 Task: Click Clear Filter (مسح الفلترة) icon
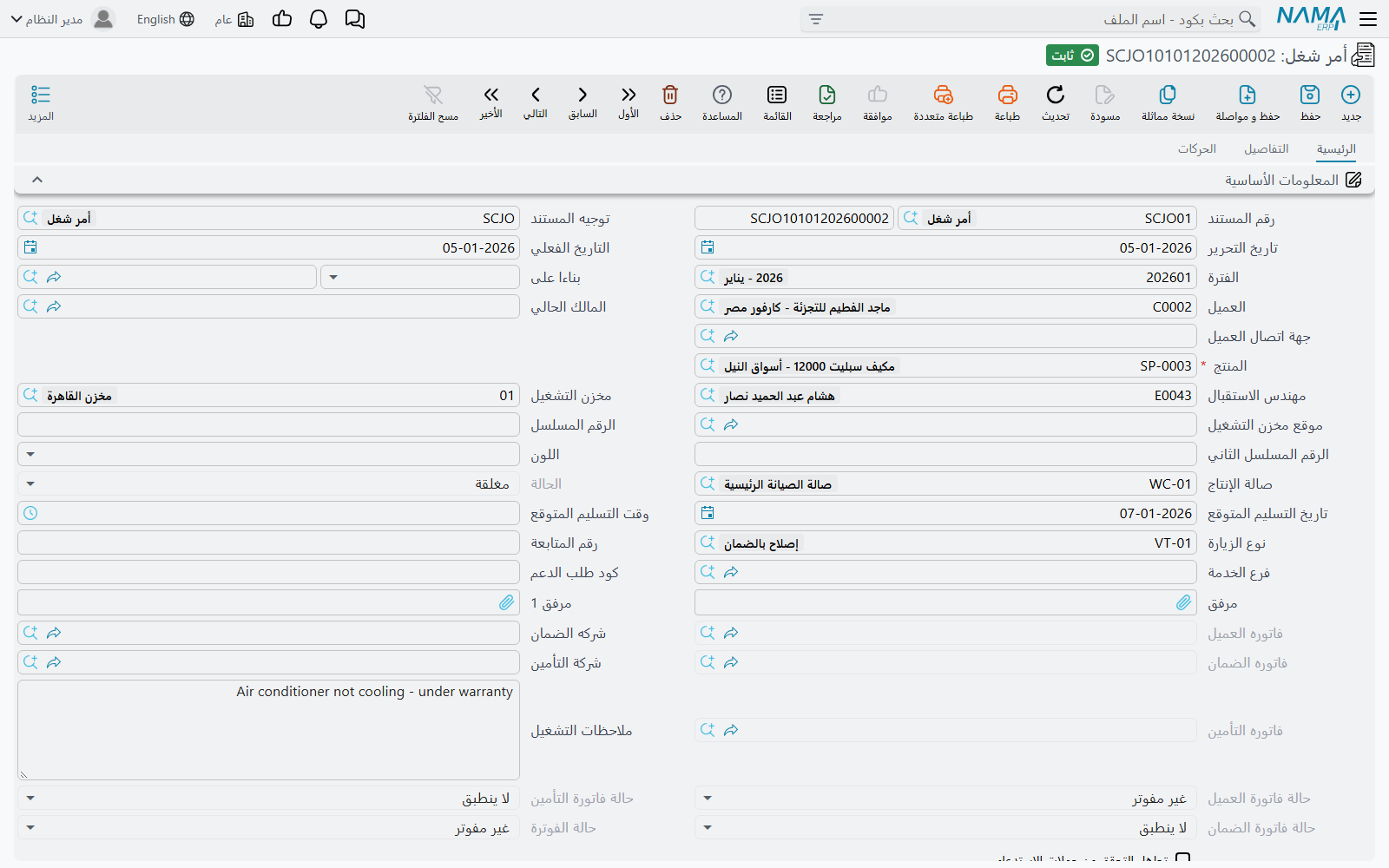click(433, 95)
